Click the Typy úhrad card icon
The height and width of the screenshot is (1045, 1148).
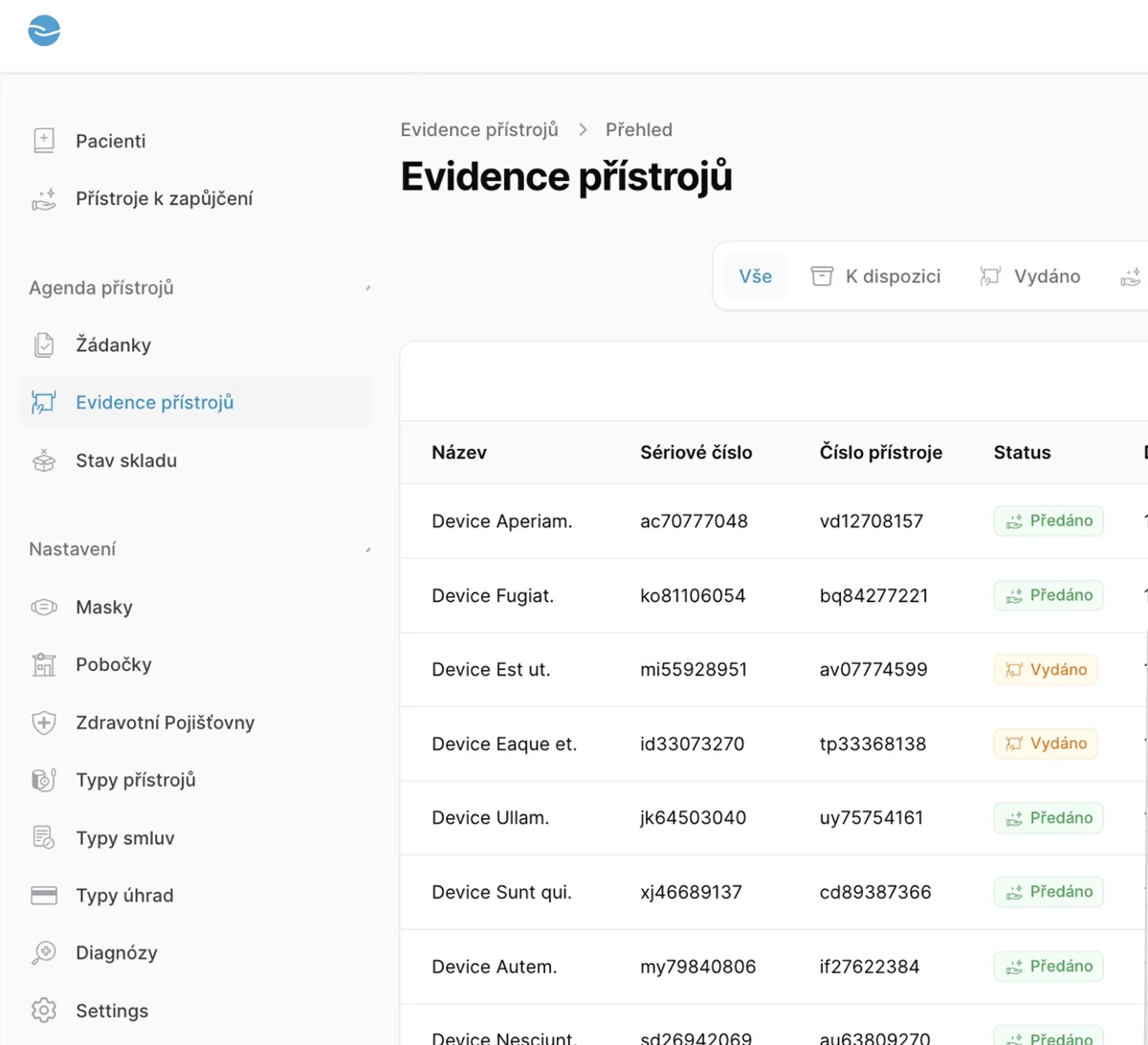coord(44,896)
